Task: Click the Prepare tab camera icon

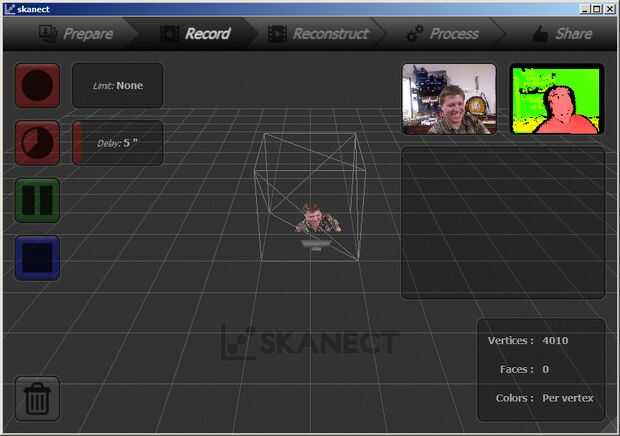Action: click(x=48, y=34)
